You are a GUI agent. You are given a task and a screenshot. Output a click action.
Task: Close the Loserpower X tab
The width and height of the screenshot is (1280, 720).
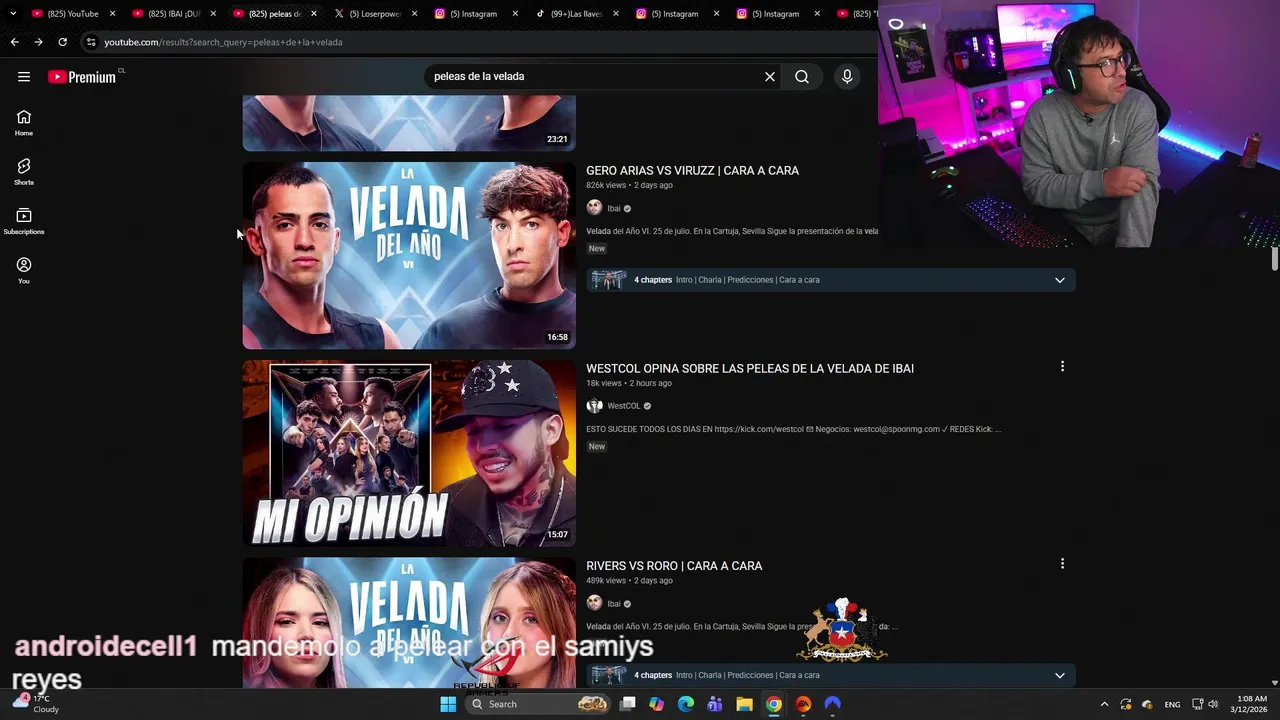414,14
